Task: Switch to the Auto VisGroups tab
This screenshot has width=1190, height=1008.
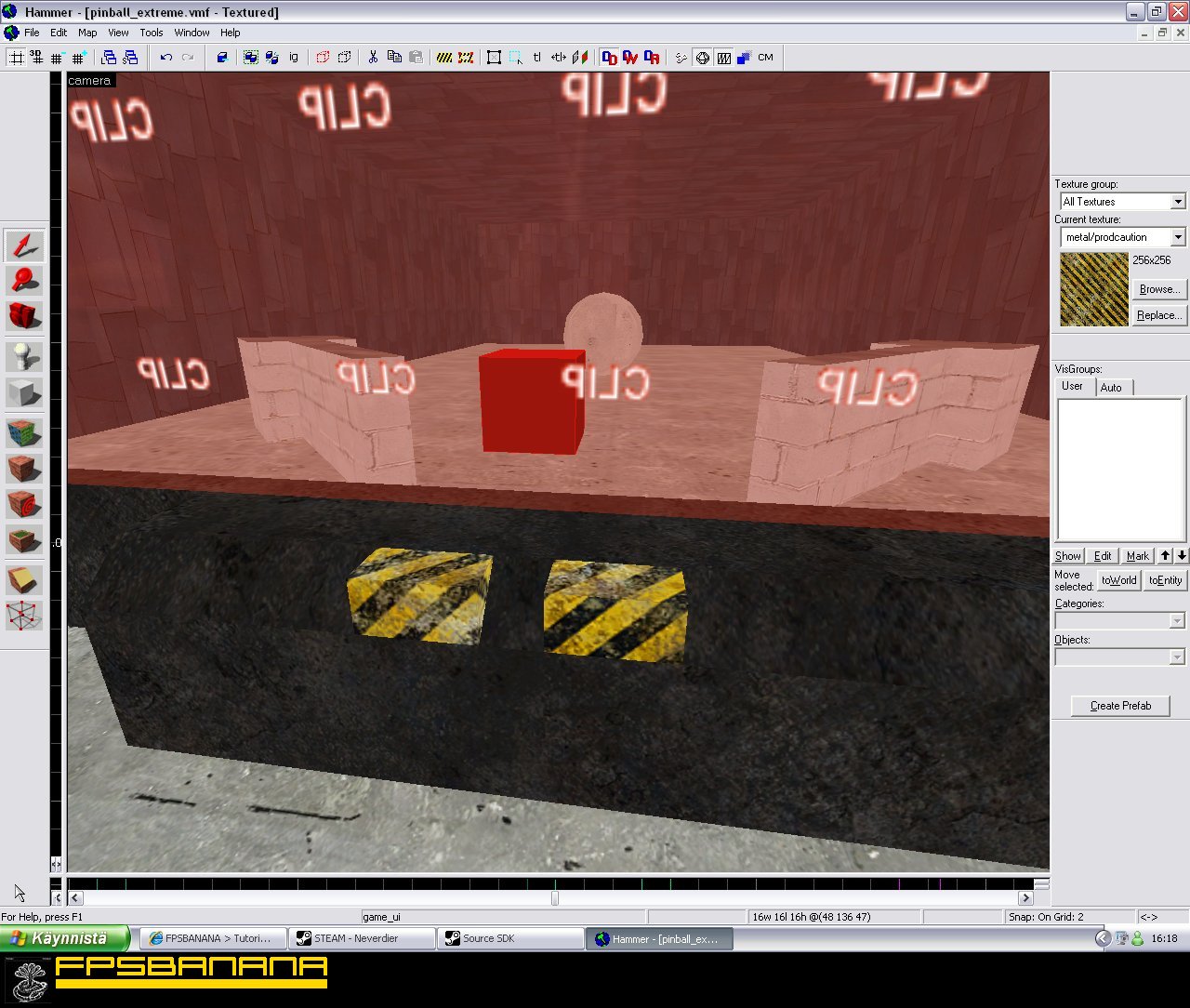Action: [1111, 388]
